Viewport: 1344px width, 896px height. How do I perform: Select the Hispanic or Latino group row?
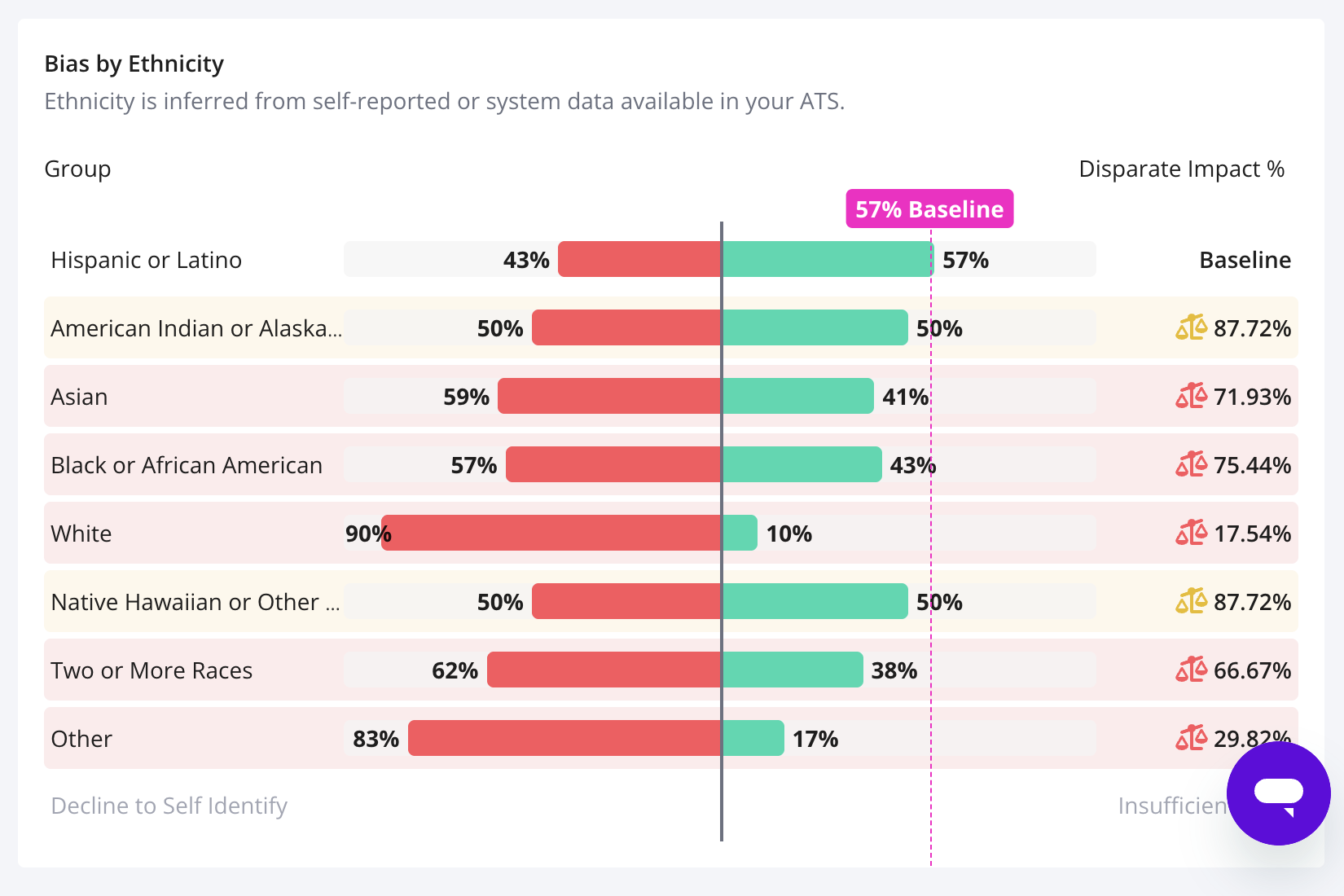coord(147,260)
